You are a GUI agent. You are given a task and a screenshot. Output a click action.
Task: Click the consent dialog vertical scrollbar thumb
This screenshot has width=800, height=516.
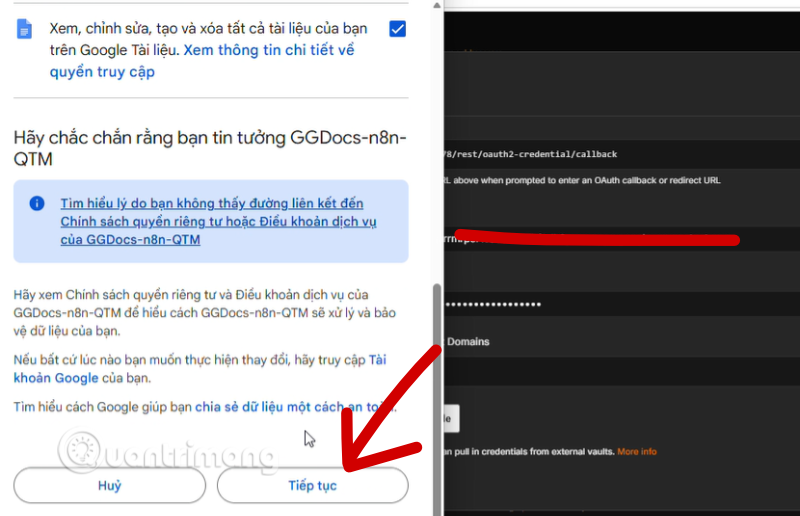point(437,398)
